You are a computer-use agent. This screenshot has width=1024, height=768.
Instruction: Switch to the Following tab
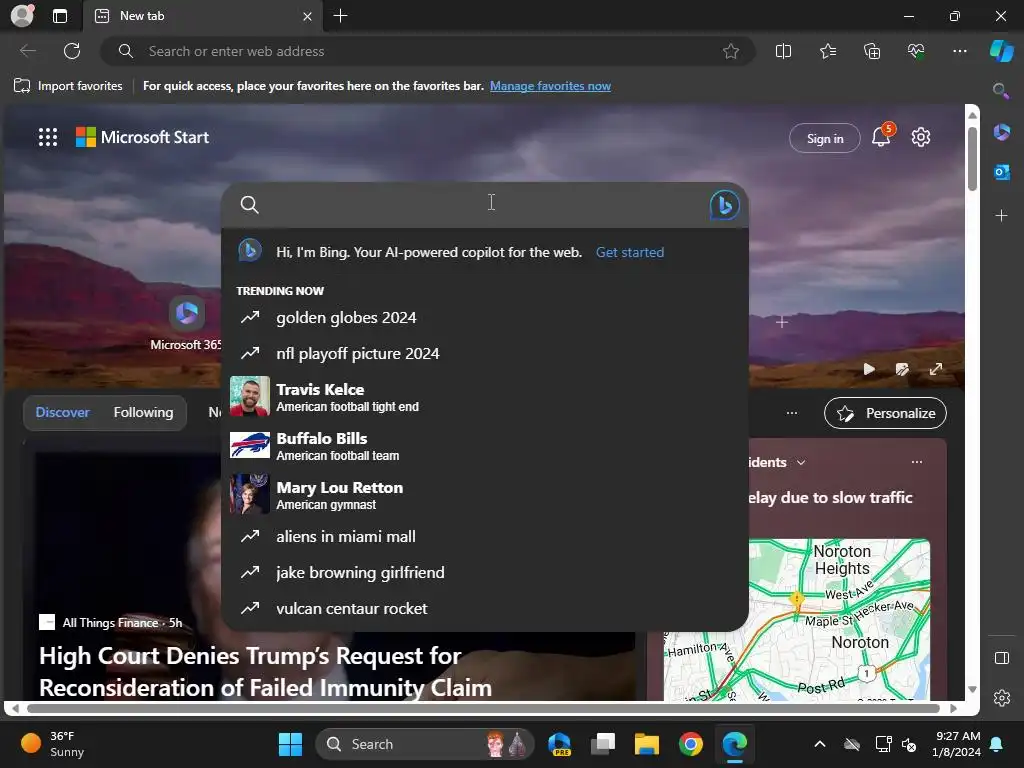(x=143, y=412)
